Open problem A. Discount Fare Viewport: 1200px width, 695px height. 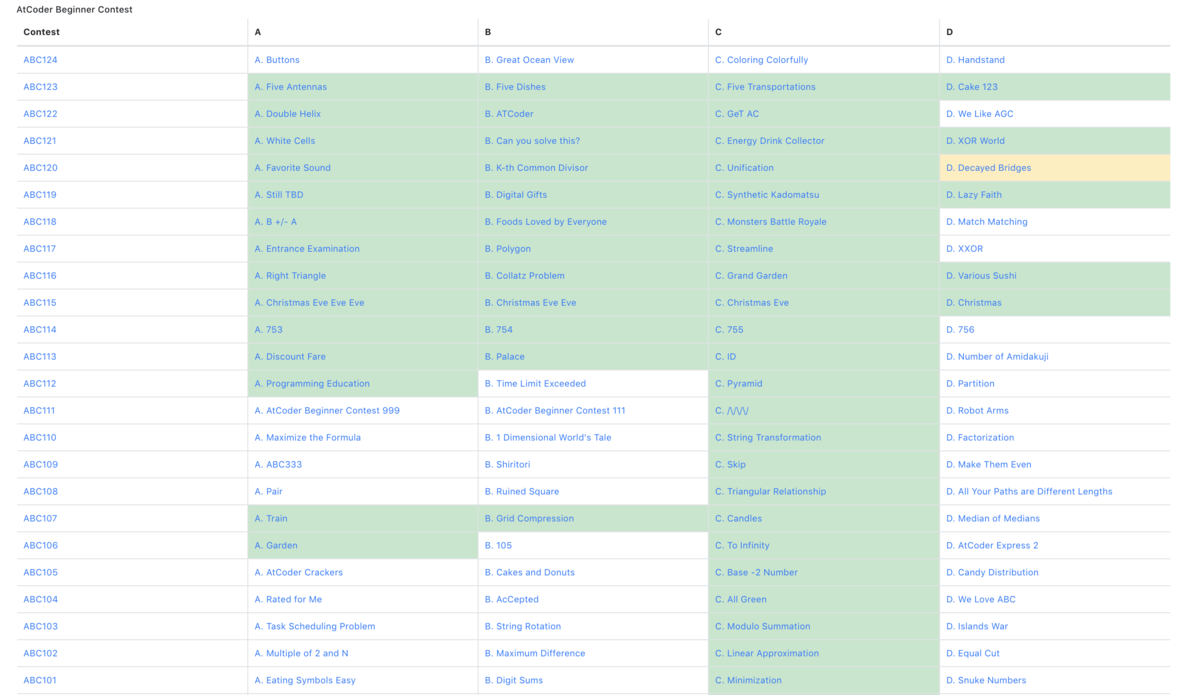pos(288,357)
